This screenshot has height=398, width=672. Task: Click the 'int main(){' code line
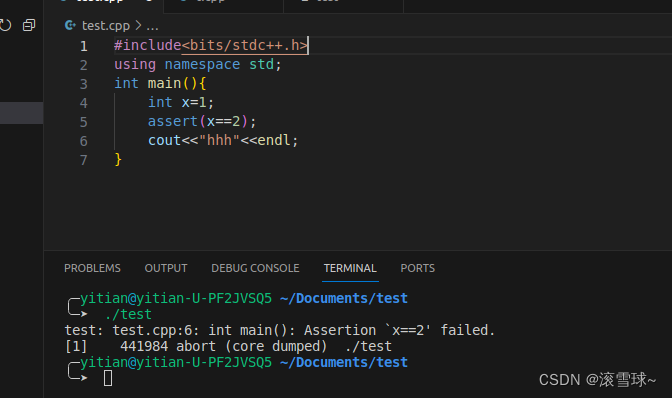(x=160, y=84)
